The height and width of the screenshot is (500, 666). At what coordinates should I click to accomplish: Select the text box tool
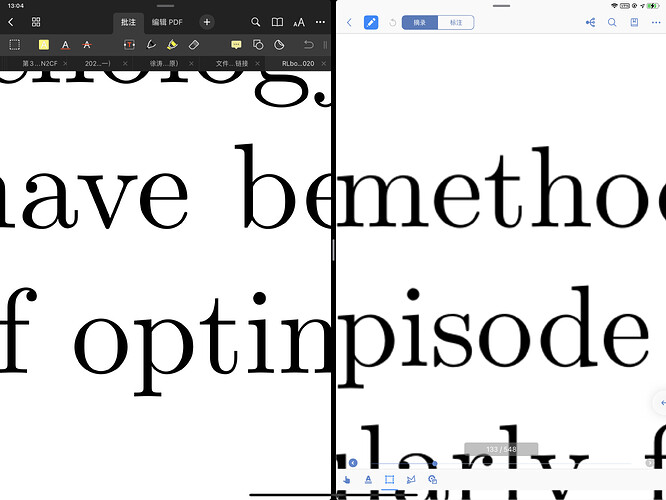[130, 45]
